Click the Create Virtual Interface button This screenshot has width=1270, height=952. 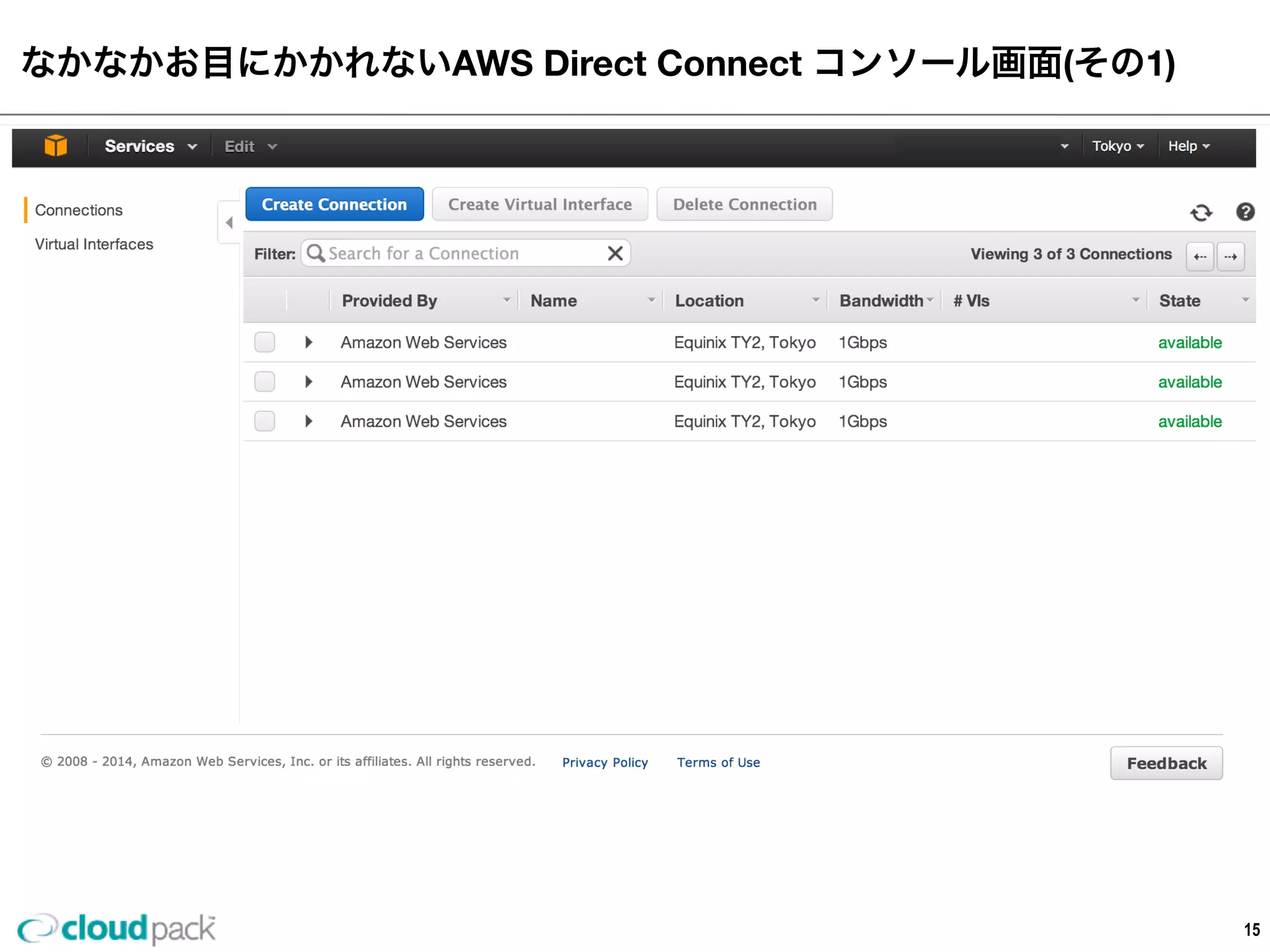[x=540, y=205]
